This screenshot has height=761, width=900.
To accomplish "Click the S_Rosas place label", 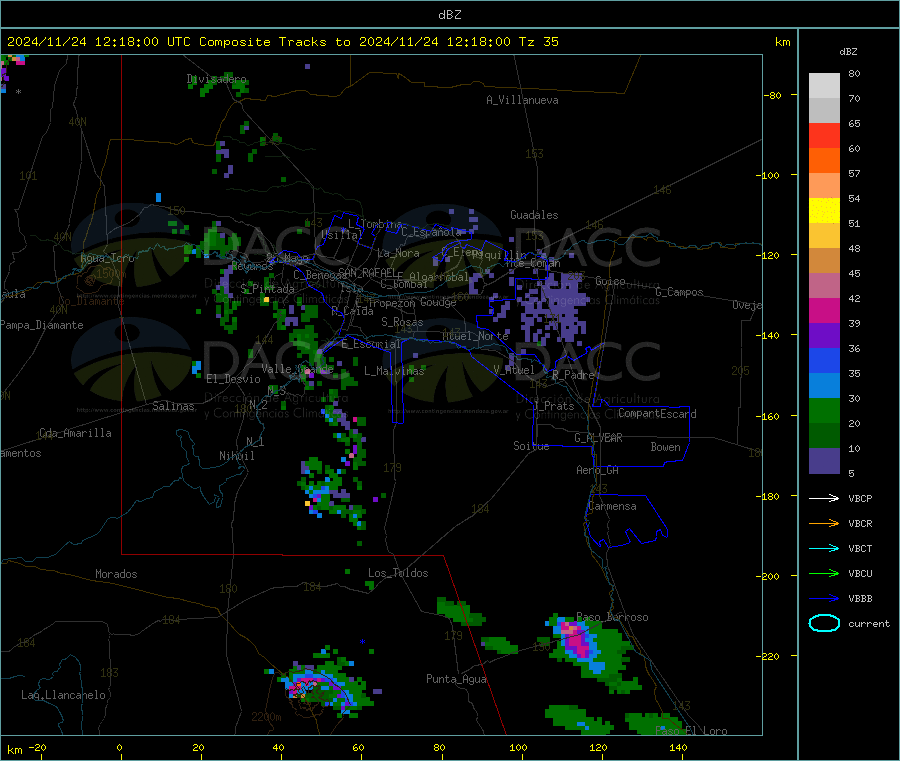I will click(402, 322).
